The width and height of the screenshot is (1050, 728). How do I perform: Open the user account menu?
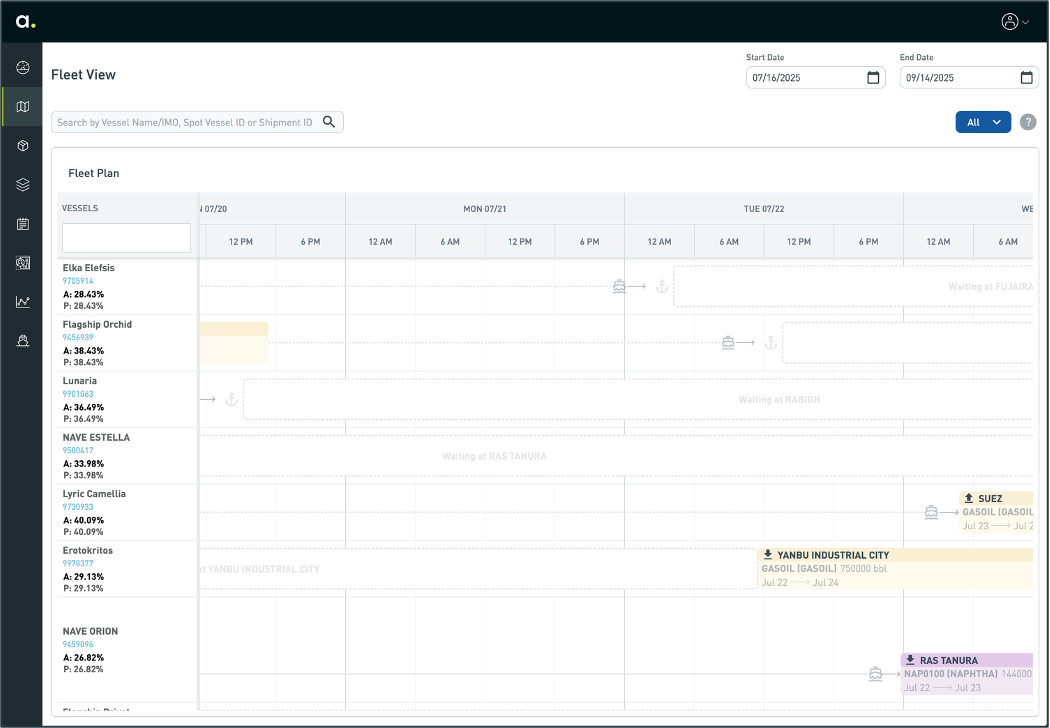[1015, 21]
